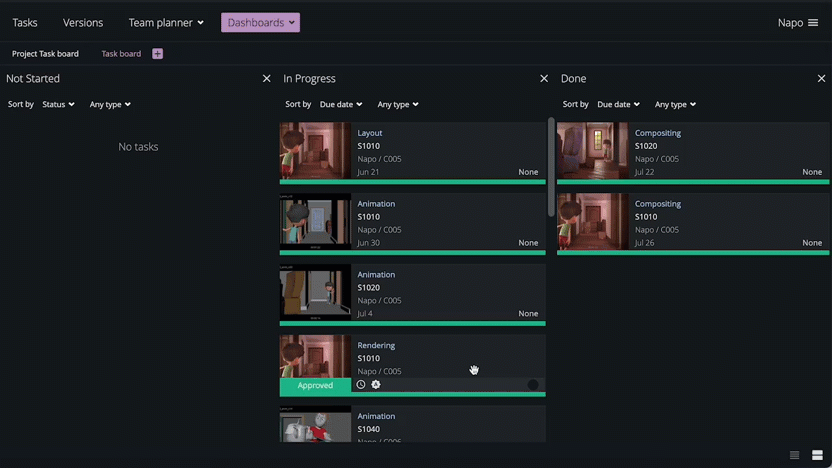
Task: Click None on the Jul 22 Compositing card
Action: point(812,172)
